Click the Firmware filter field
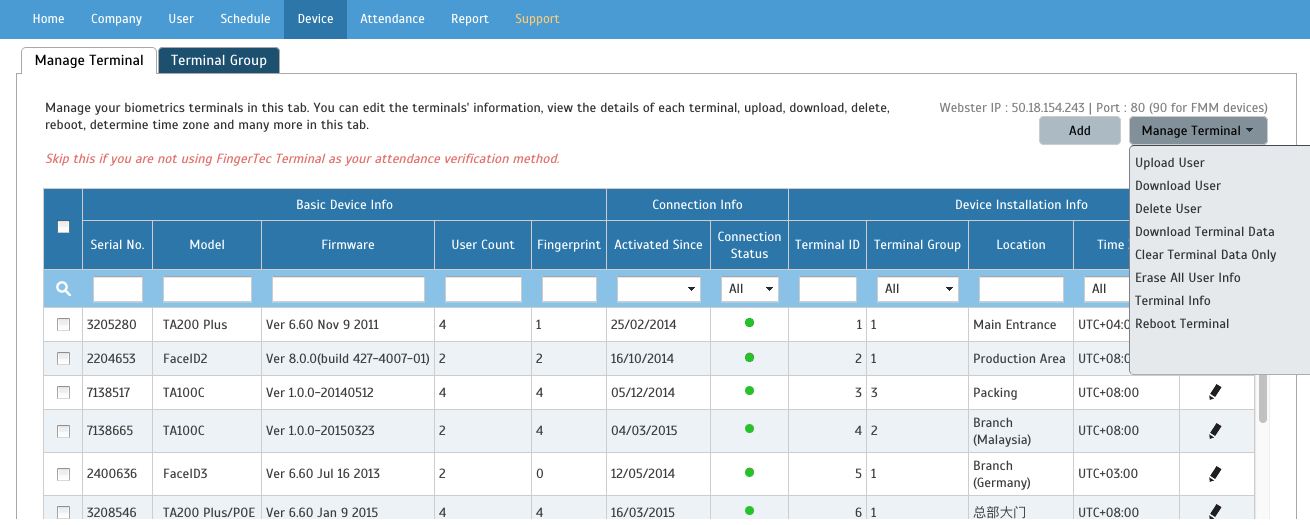The height and width of the screenshot is (525, 1310). tap(348, 289)
